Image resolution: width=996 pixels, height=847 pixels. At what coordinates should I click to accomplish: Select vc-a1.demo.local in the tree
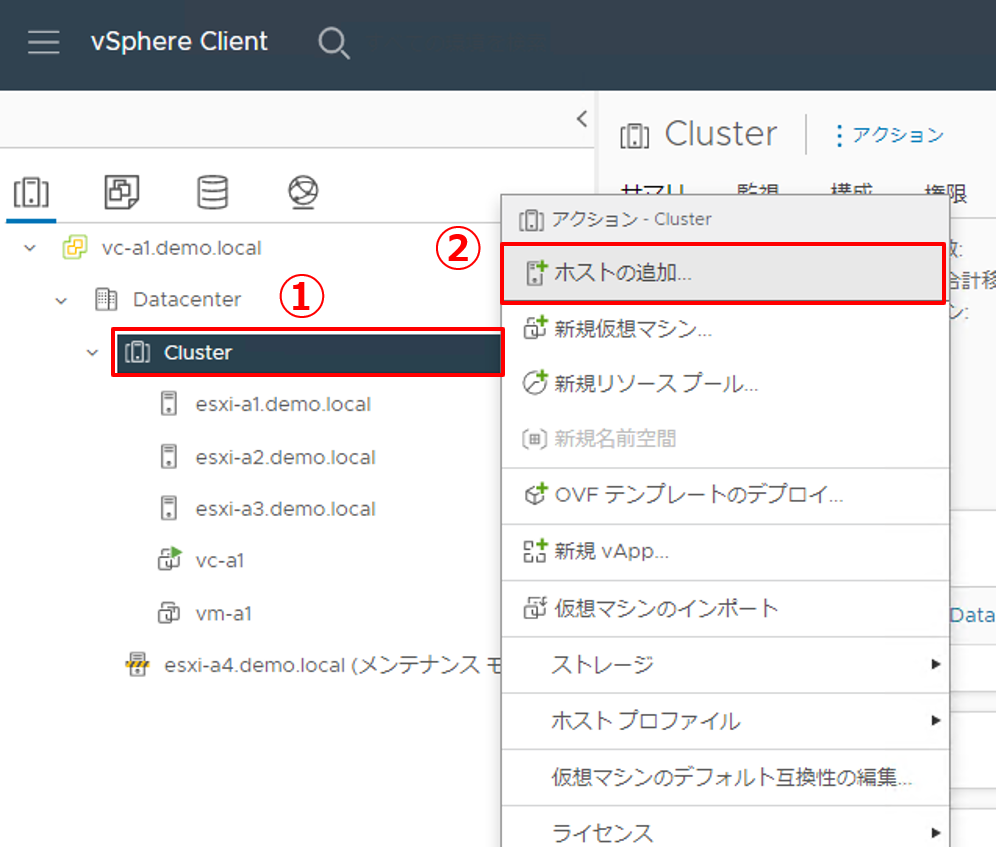click(x=181, y=247)
